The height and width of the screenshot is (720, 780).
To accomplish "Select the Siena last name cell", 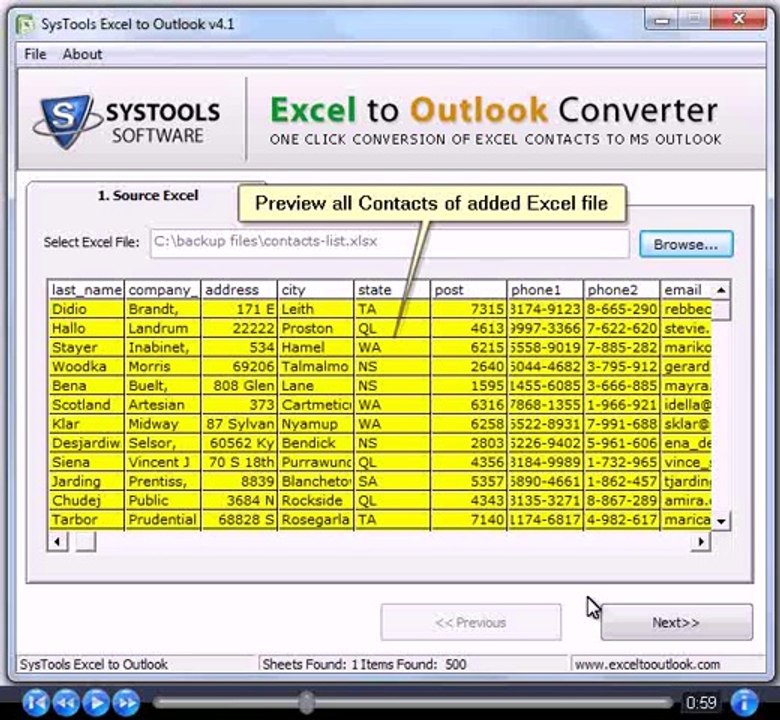I will (86, 462).
